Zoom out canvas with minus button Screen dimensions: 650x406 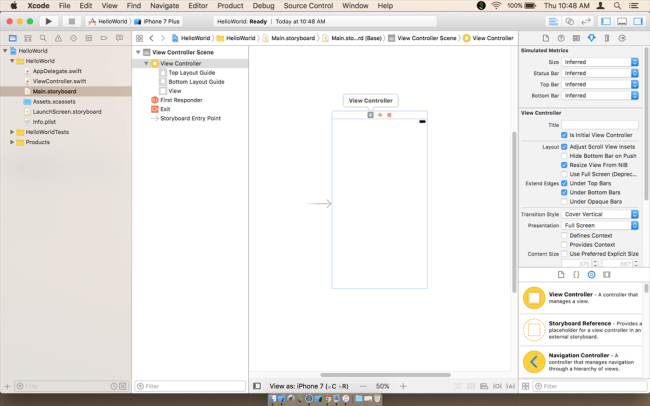pyautogui.click(x=363, y=386)
